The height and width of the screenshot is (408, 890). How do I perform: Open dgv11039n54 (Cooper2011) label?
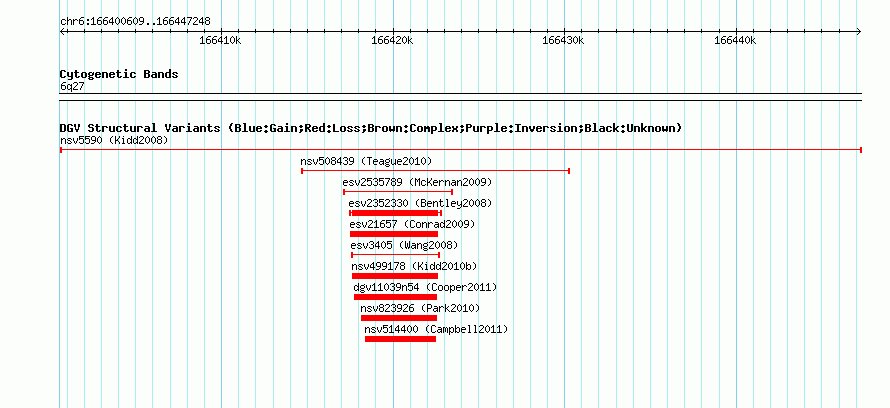click(425, 287)
